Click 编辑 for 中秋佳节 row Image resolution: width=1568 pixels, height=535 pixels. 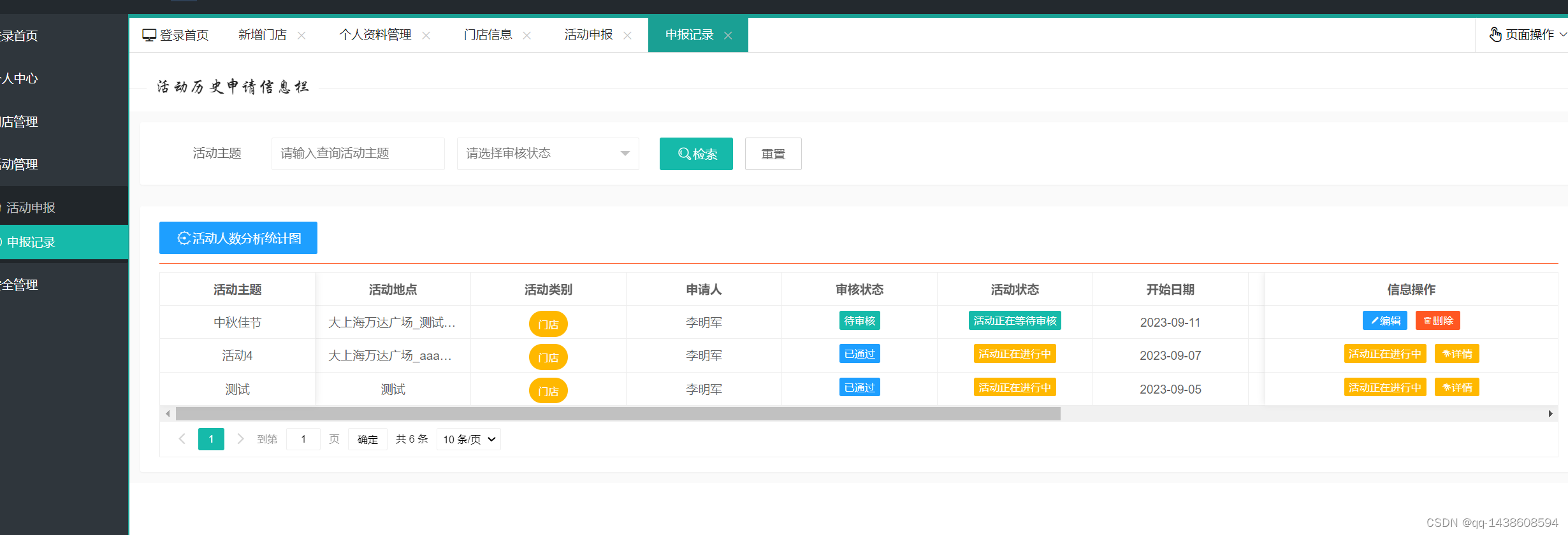click(x=1385, y=320)
